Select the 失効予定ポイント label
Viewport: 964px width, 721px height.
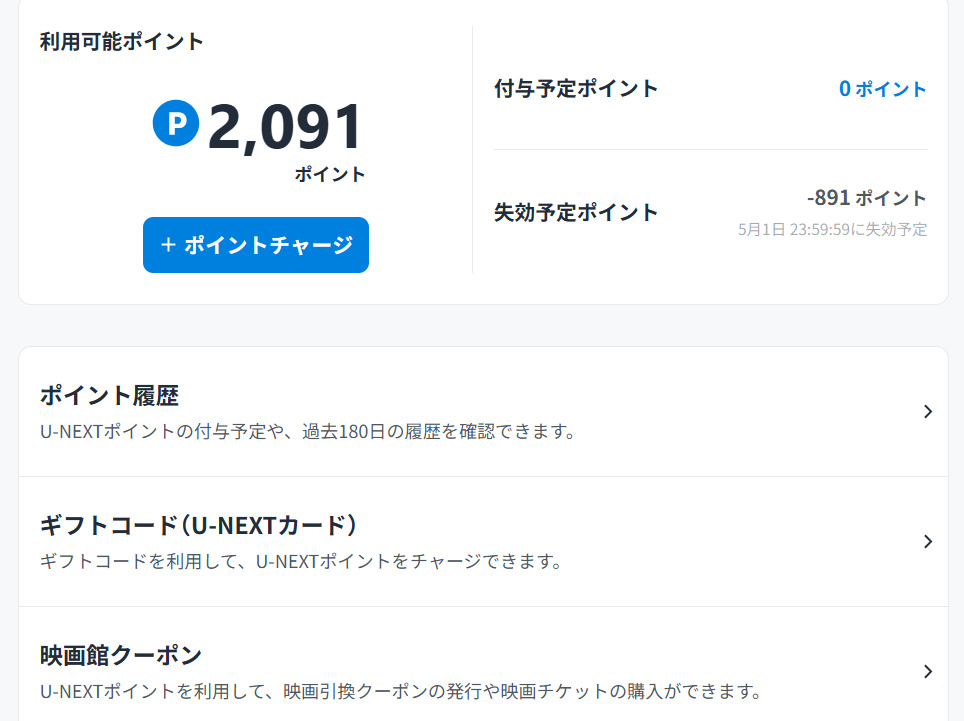click(576, 212)
